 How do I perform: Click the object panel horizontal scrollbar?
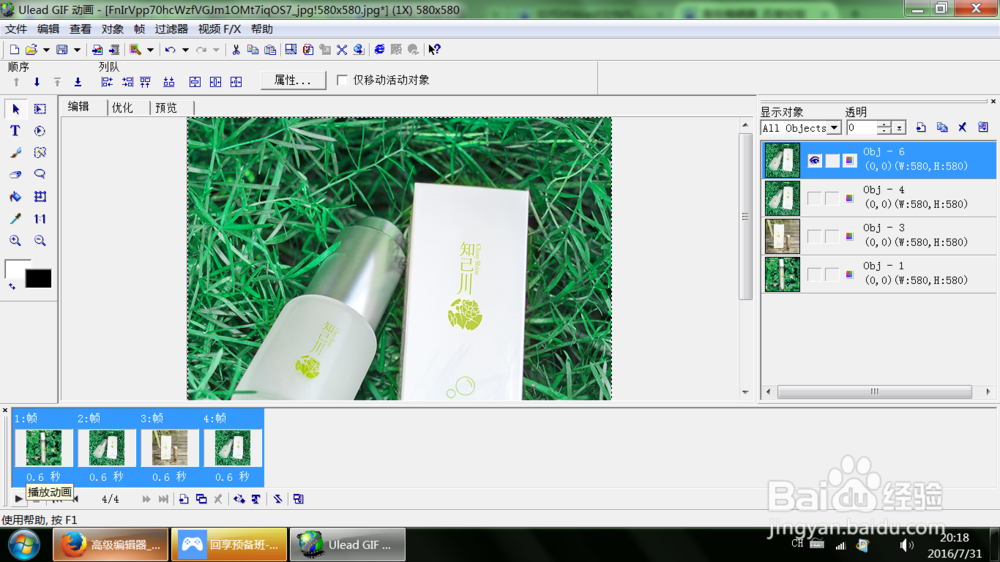[x=874, y=392]
